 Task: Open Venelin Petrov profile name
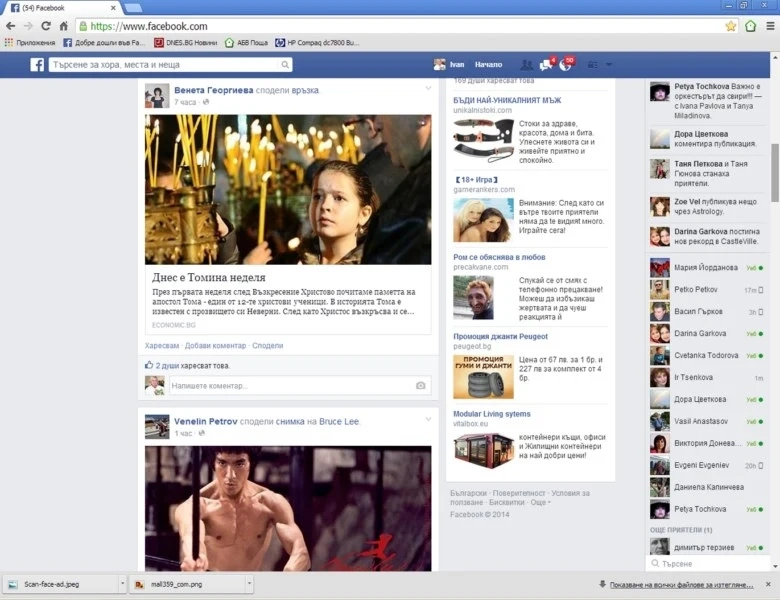pos(205,421)
